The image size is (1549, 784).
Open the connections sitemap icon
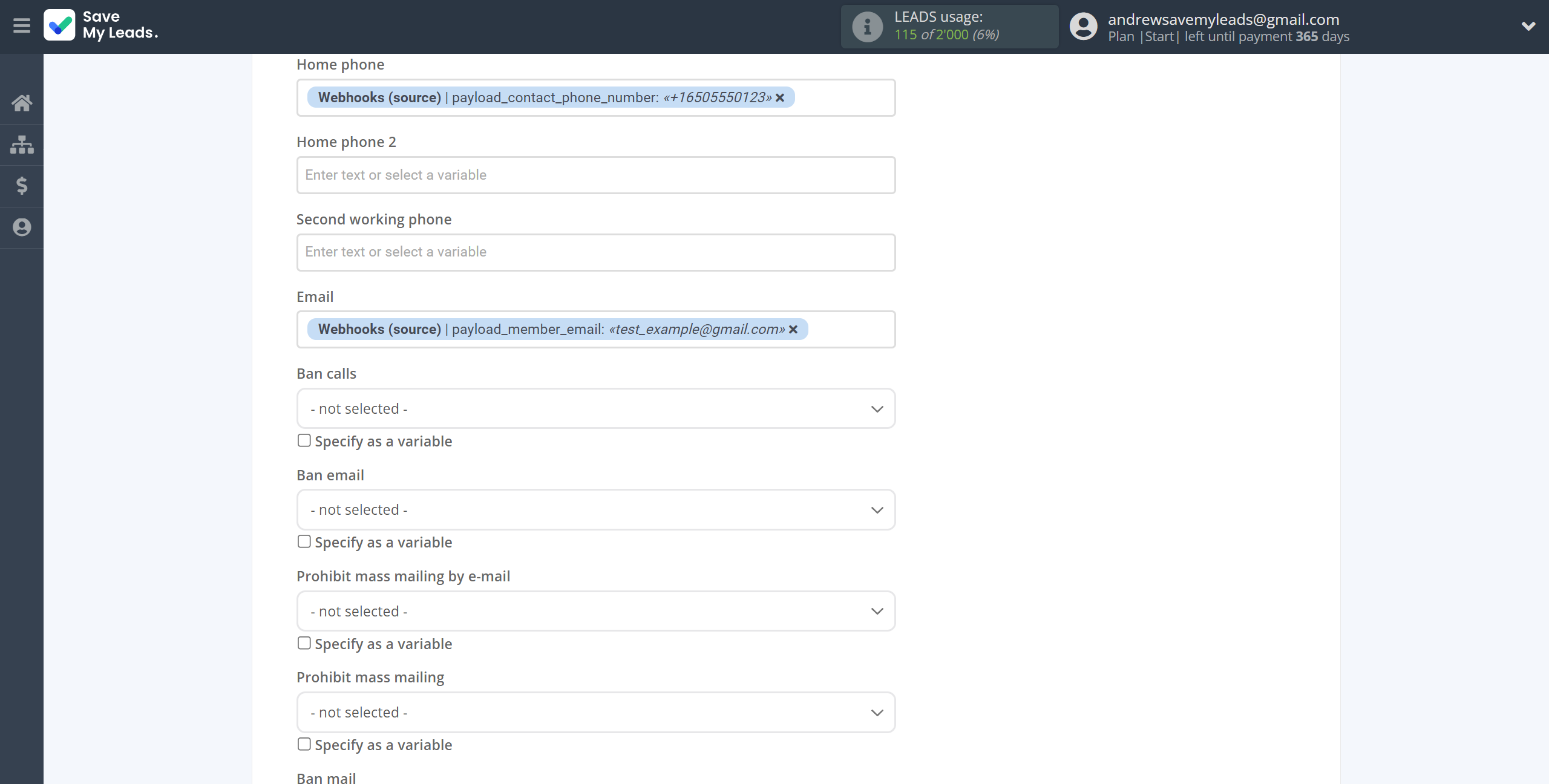(22, 145)
